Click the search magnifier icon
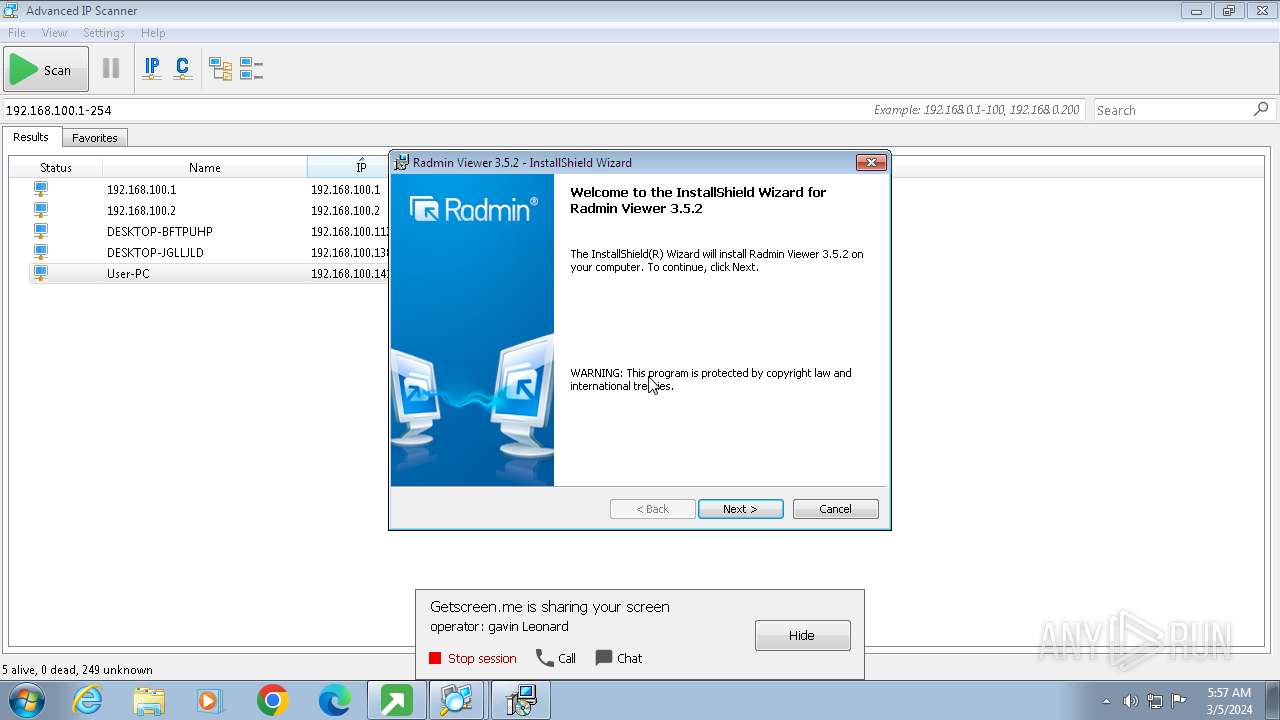1280x720 pixels. click(1261, 109)
